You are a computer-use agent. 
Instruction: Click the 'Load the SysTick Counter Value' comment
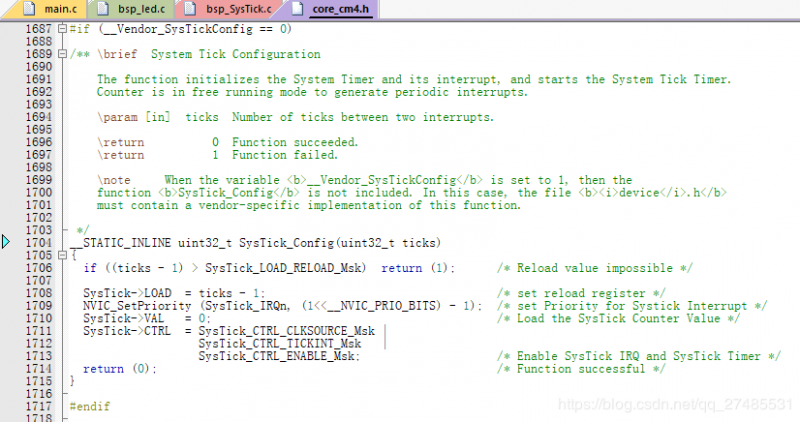[619, 318]
